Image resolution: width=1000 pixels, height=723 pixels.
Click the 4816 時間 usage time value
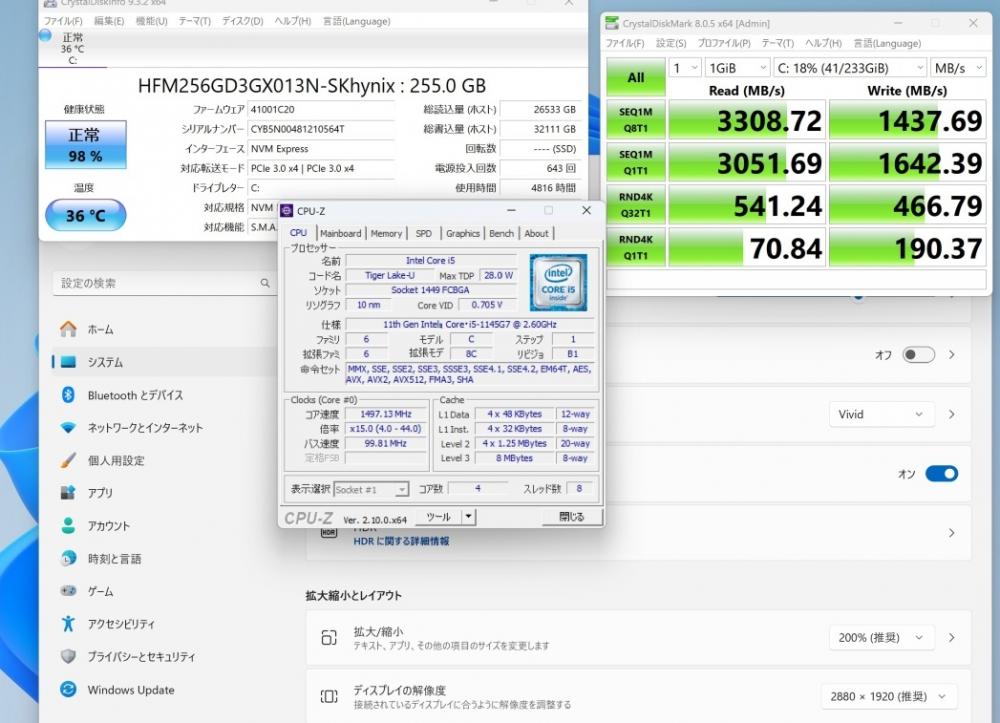point(540,188)
